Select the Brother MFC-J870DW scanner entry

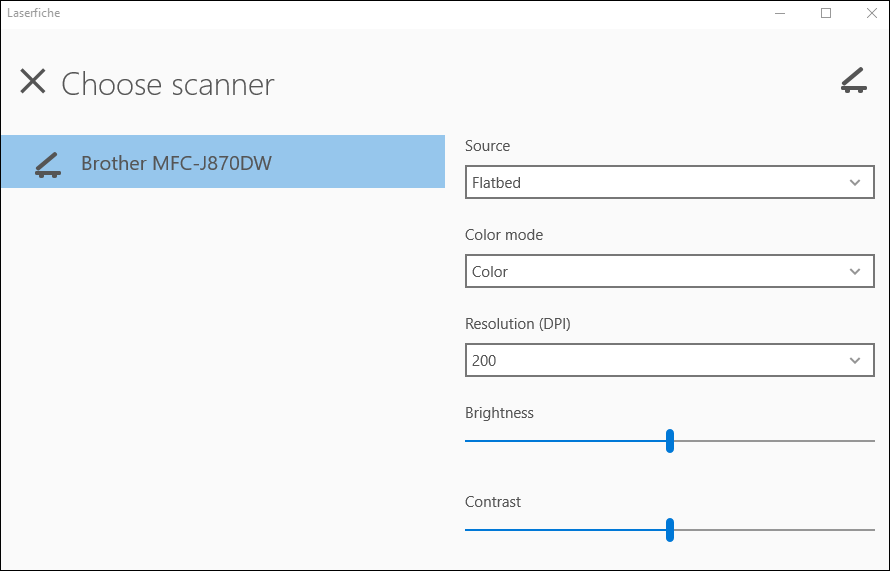pyautogui.click(x=223, y=162)
